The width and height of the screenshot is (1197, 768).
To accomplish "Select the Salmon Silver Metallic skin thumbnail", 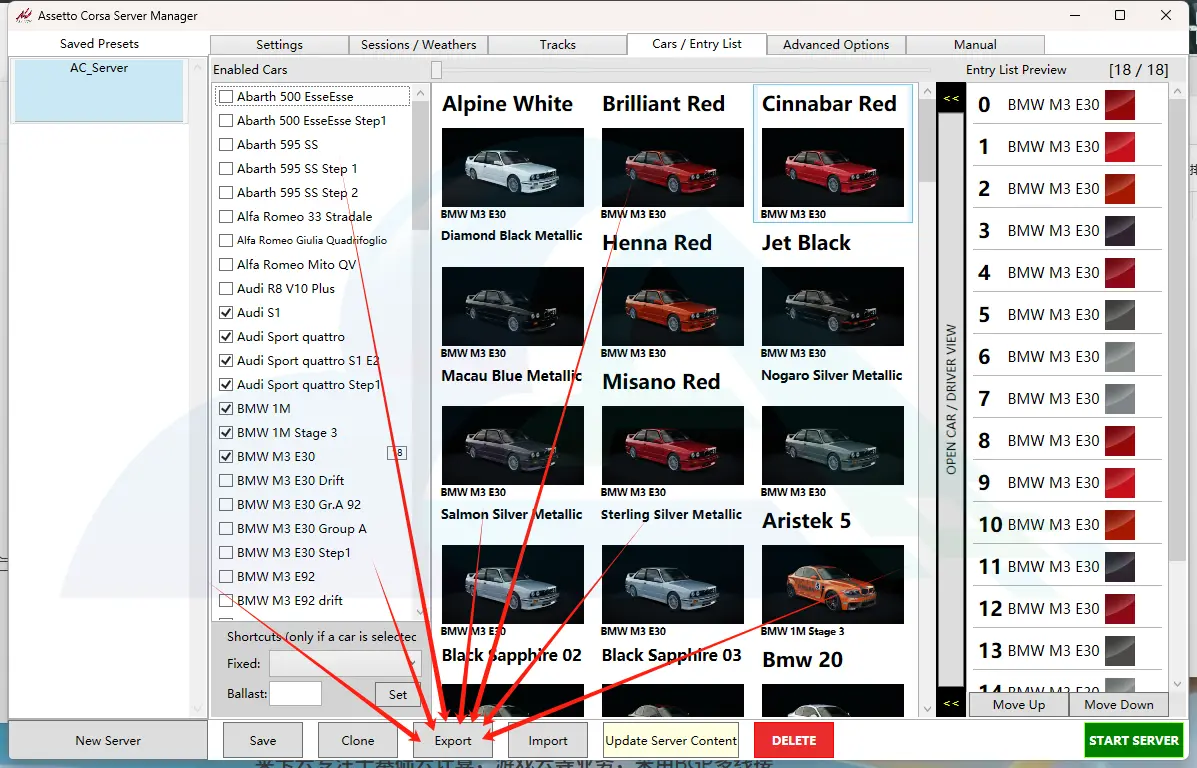I will click(x=512, y=584).
